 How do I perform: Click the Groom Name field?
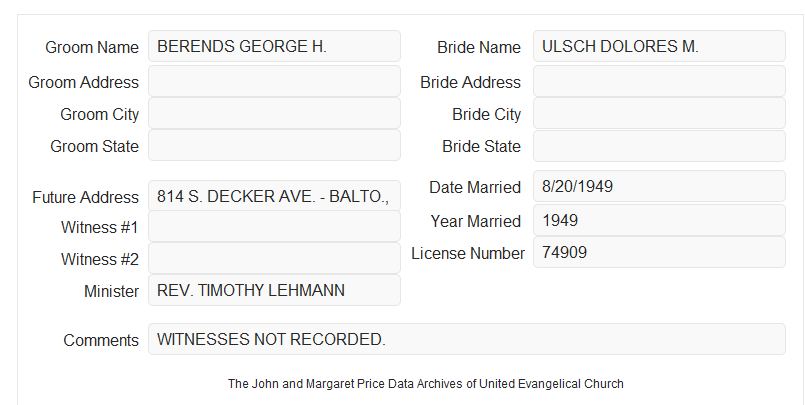click(274, 46)
